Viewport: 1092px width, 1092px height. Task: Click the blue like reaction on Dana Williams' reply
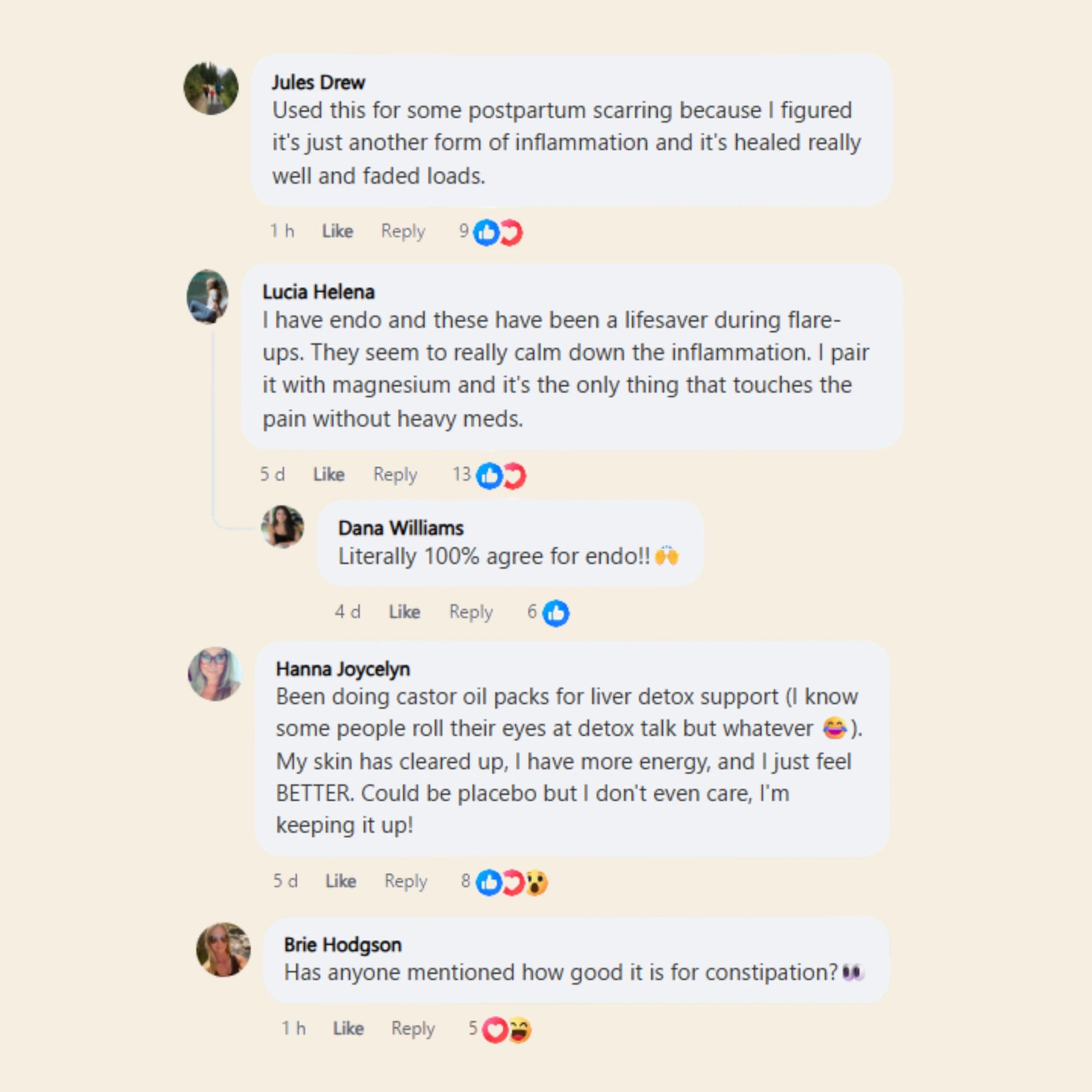(556, 613)
